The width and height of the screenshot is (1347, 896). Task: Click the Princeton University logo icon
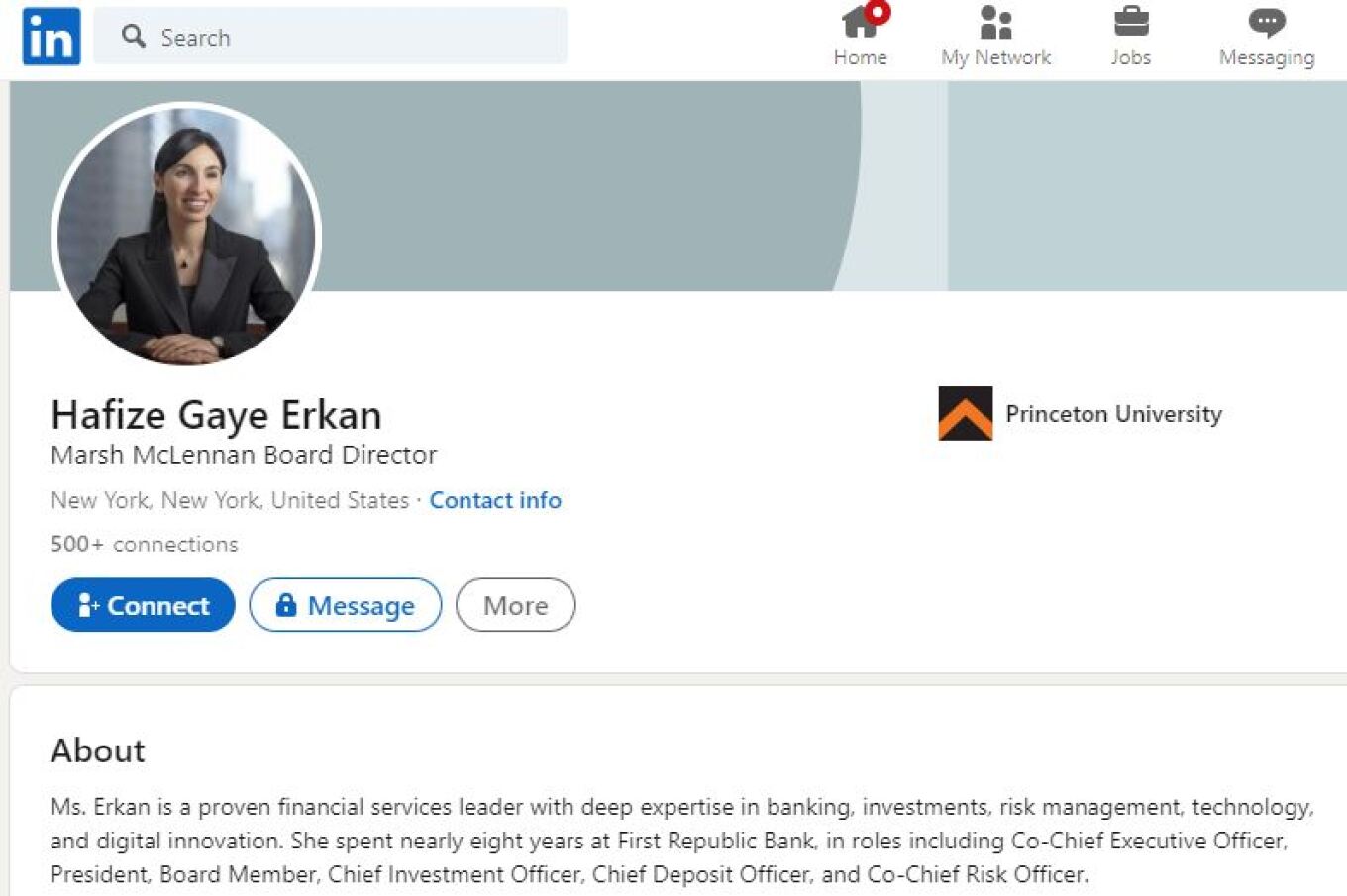point(966,413)
